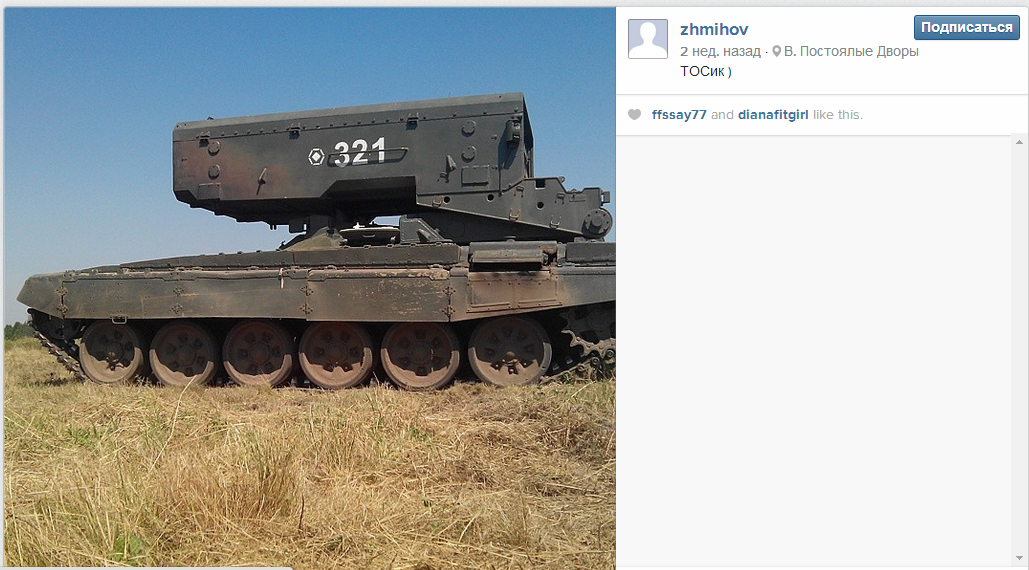Screen dimensions: 1029x570
Task: Click the white 321 number on the launcher
Action: click(x=360, y=152)
